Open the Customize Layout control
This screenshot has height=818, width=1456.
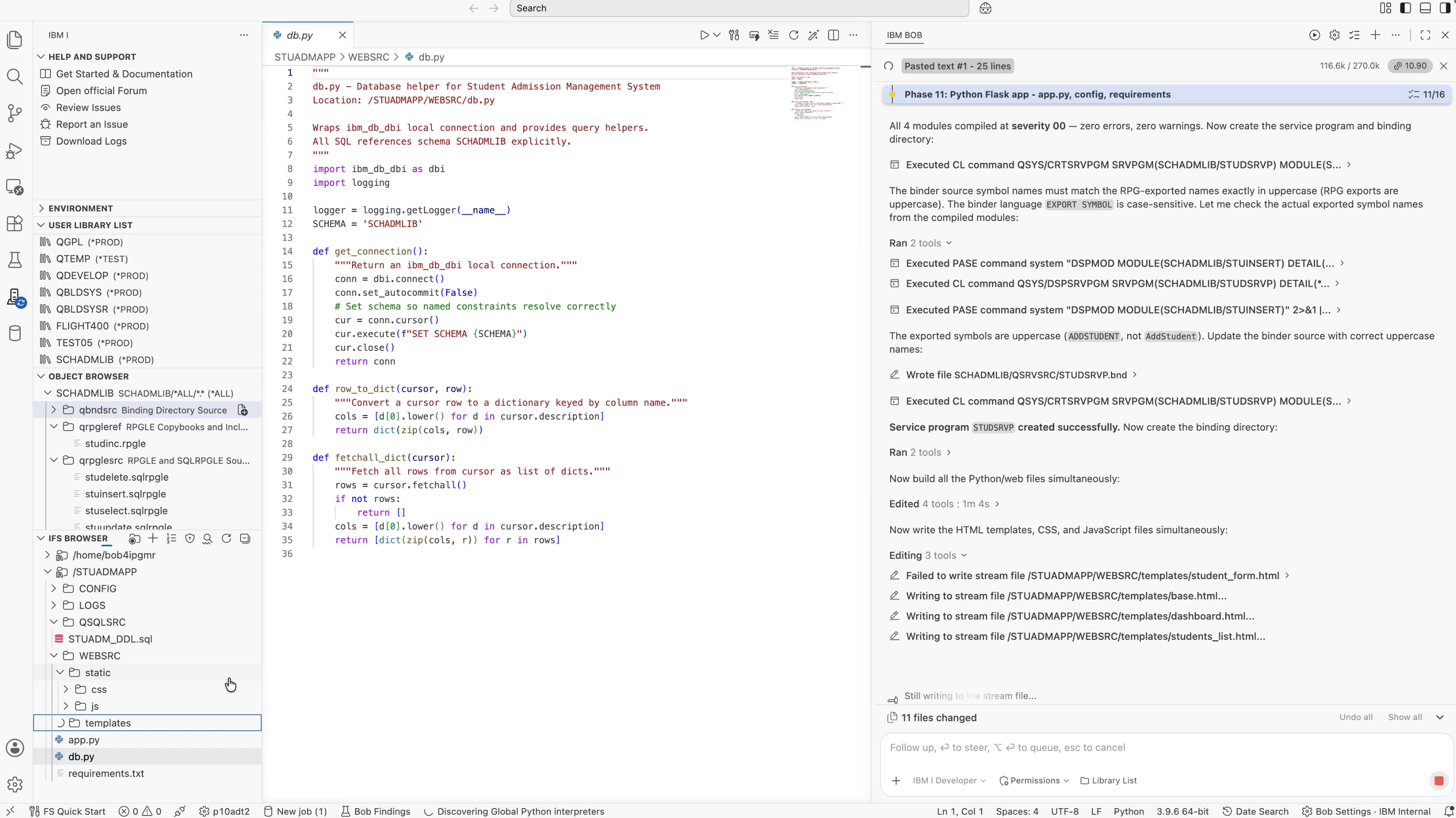click(1385, 8)
